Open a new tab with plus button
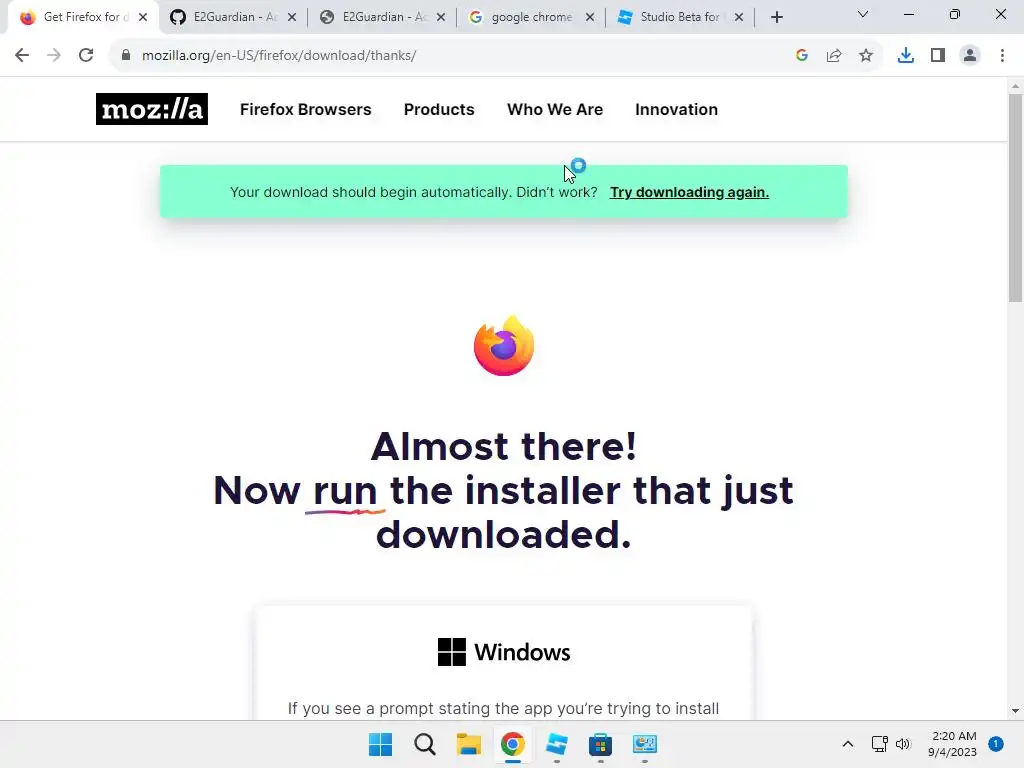 coord(776,18)
